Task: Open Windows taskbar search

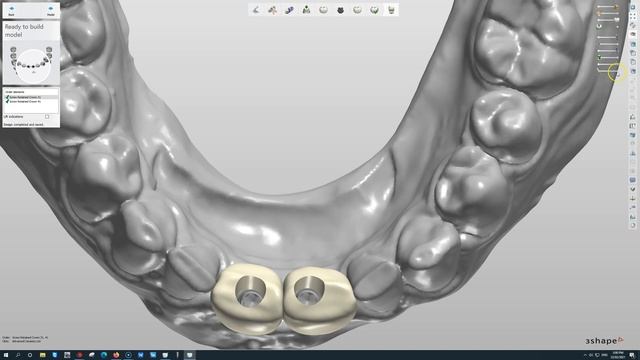Action: pyautogui.click(x=18, y=355)
